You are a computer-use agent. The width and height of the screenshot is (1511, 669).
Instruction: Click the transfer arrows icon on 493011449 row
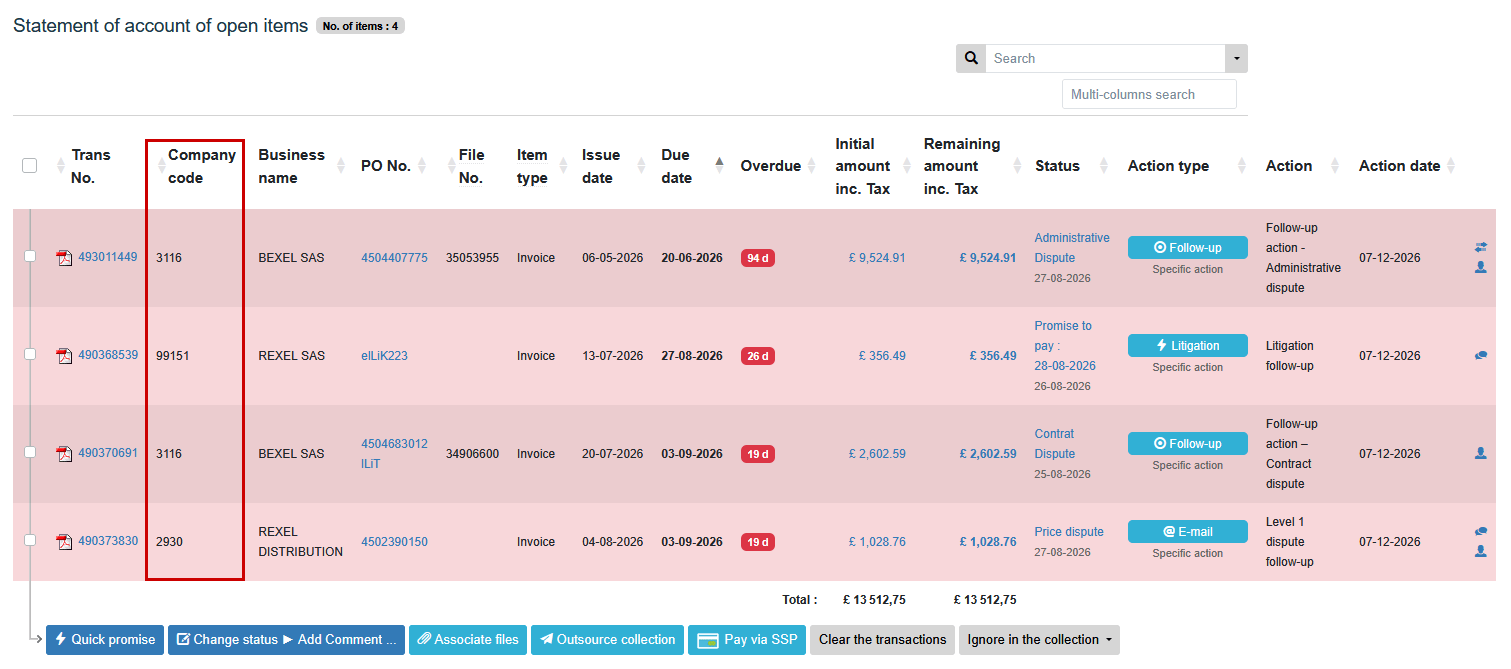pos(1481,247)
